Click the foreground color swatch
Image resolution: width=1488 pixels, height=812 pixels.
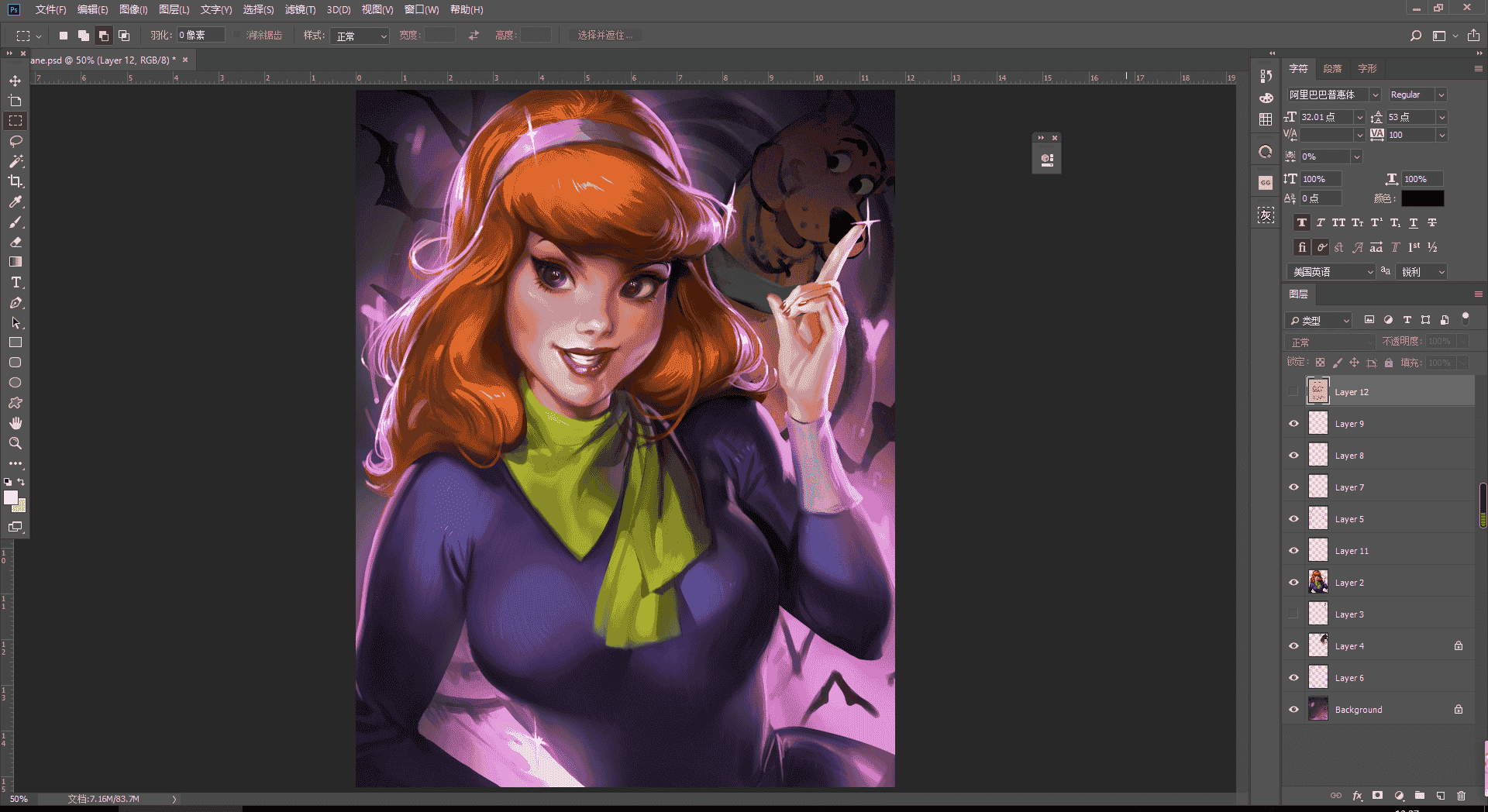(x=11, y=497)
